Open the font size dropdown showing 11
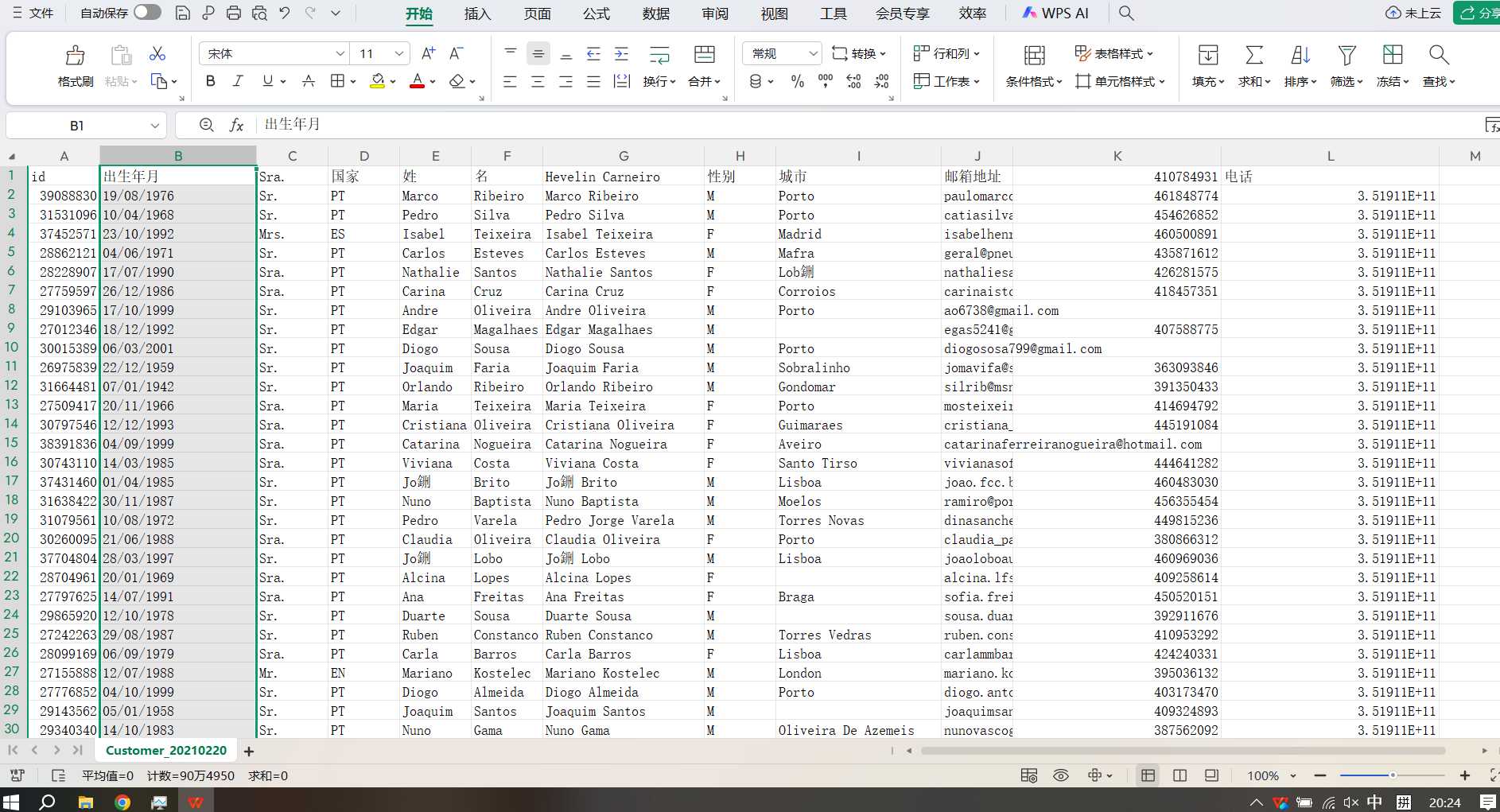This screenshot has width=1500, height=812. 399,53
